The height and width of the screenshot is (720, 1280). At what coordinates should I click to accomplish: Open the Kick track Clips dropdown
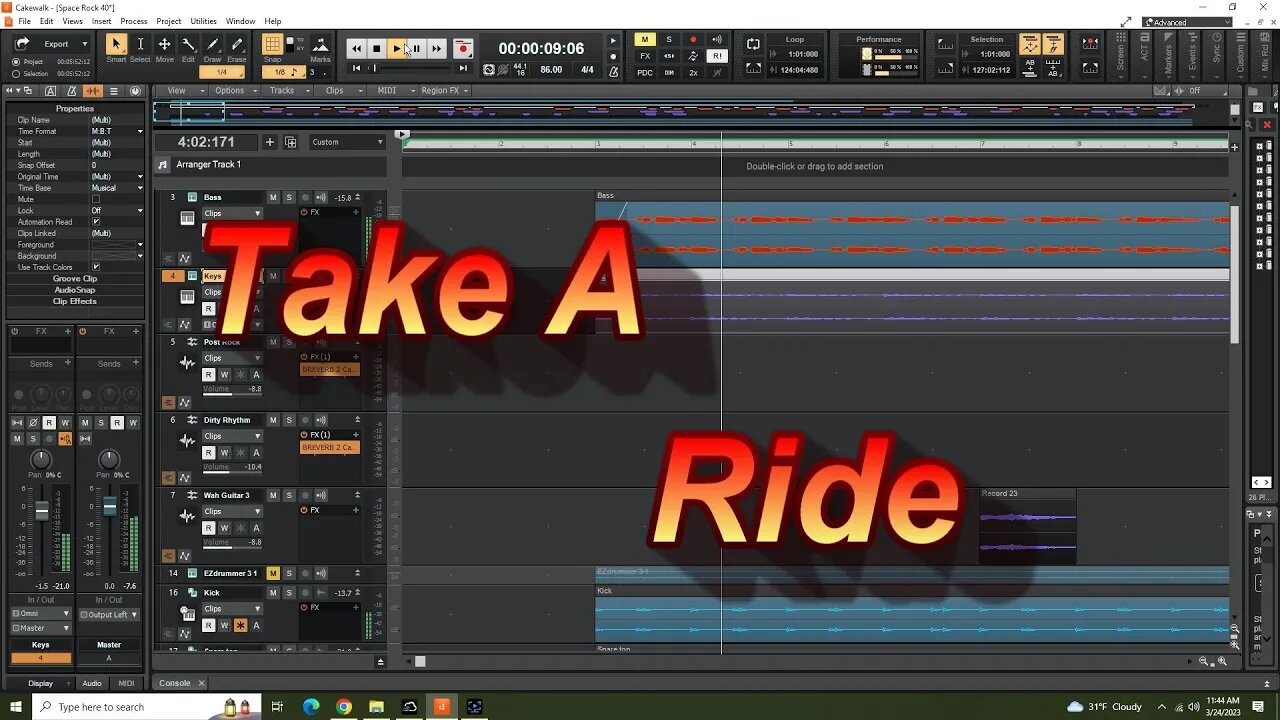point(232,609)
